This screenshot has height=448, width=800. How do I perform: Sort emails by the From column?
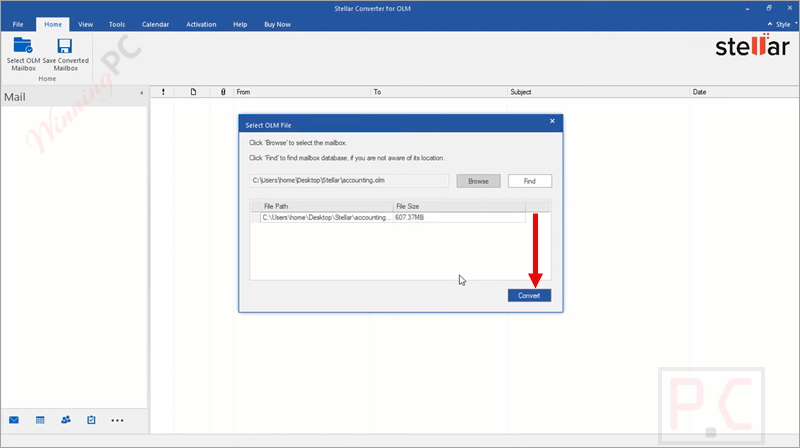pyautogui.click(x=302, y=92)
